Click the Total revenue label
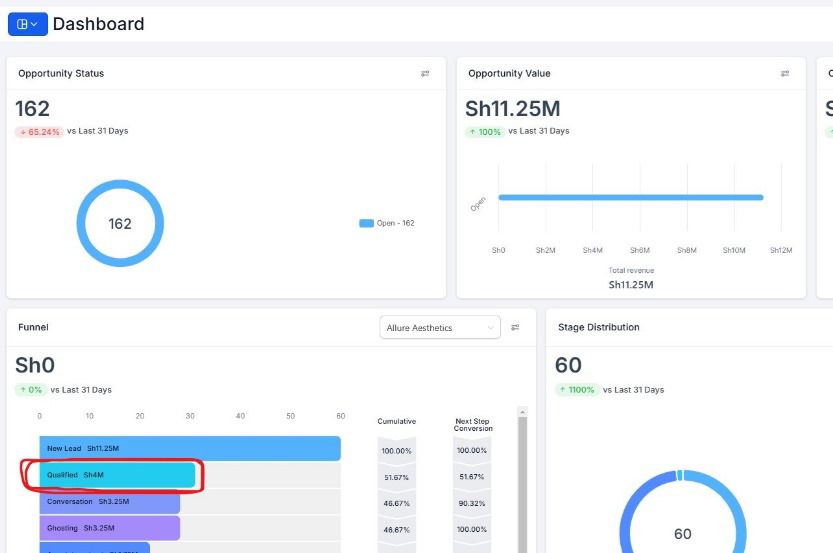Viewport: 833px width, 553px height. point(631,270)
